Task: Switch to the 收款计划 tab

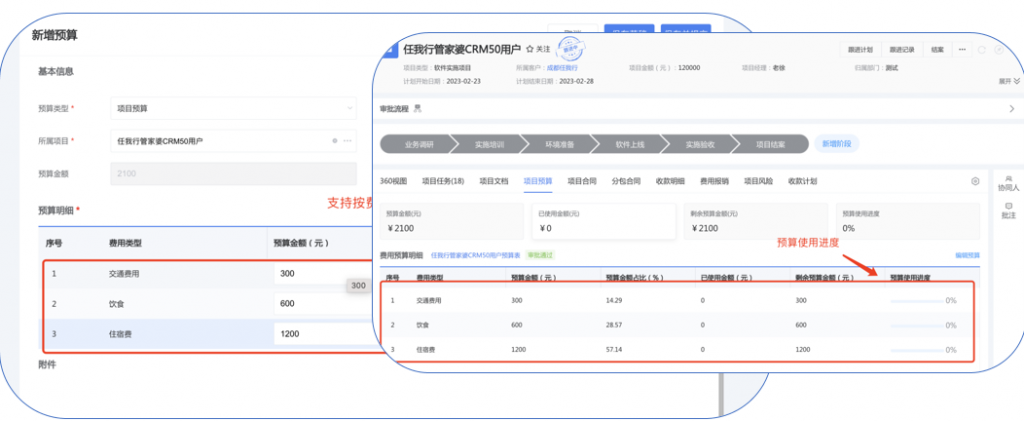Action: pyautogui.click(x=803, y=181)
